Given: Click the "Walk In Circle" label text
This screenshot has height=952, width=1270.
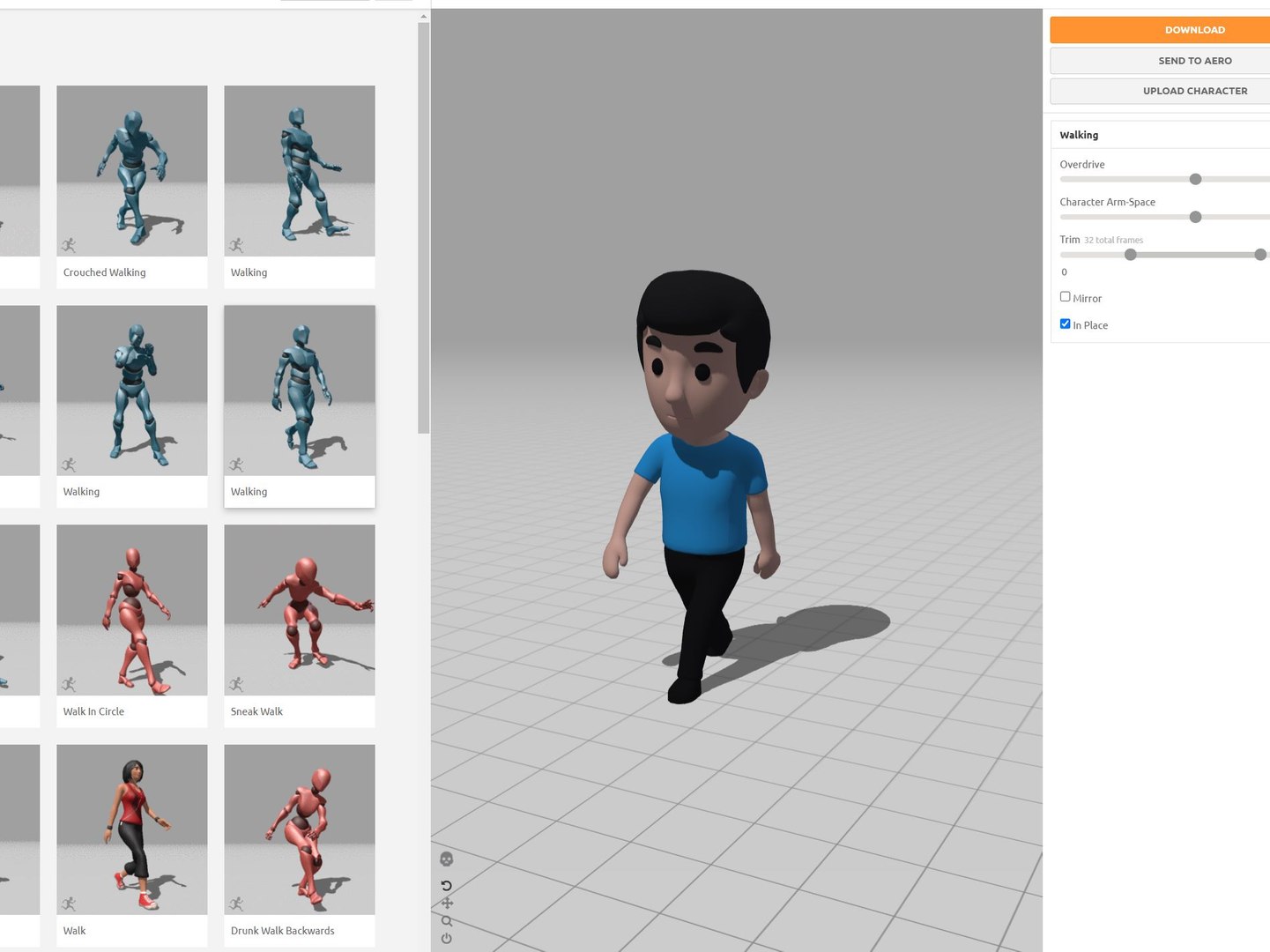Looking at the screenshot, I should pyautogui.click(x=93, y=711).
